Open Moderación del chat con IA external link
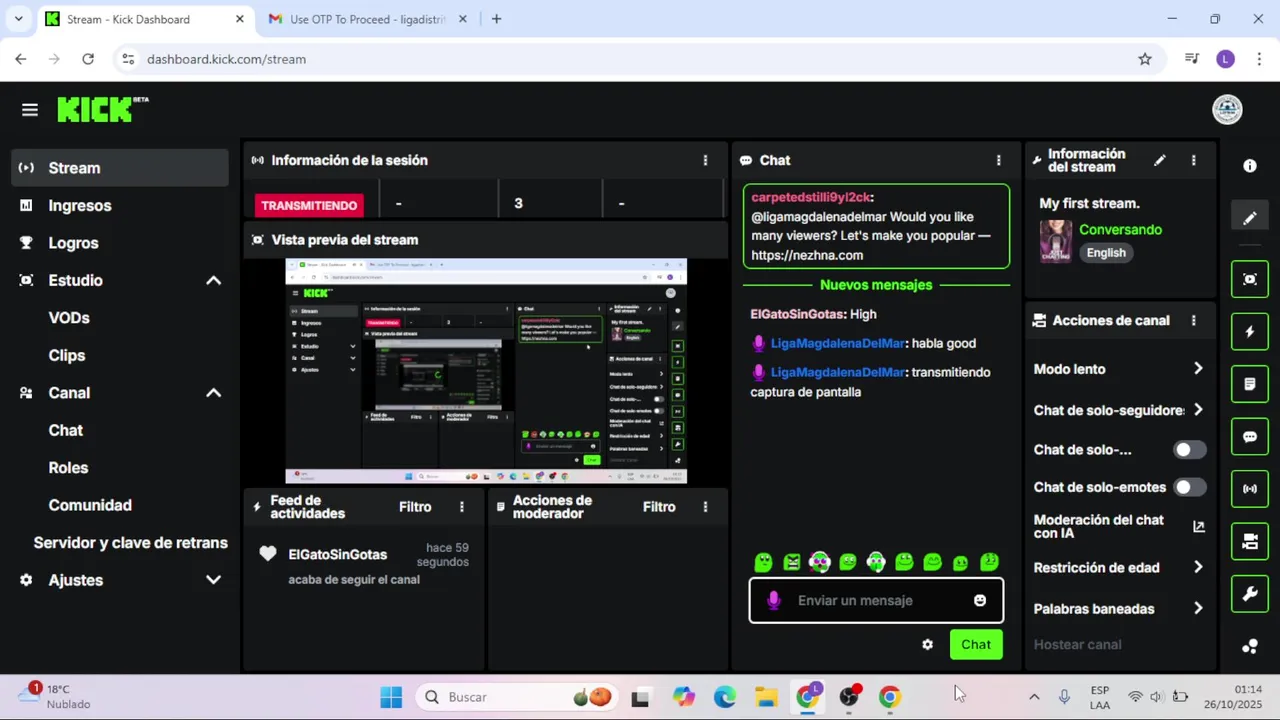 1198,526
